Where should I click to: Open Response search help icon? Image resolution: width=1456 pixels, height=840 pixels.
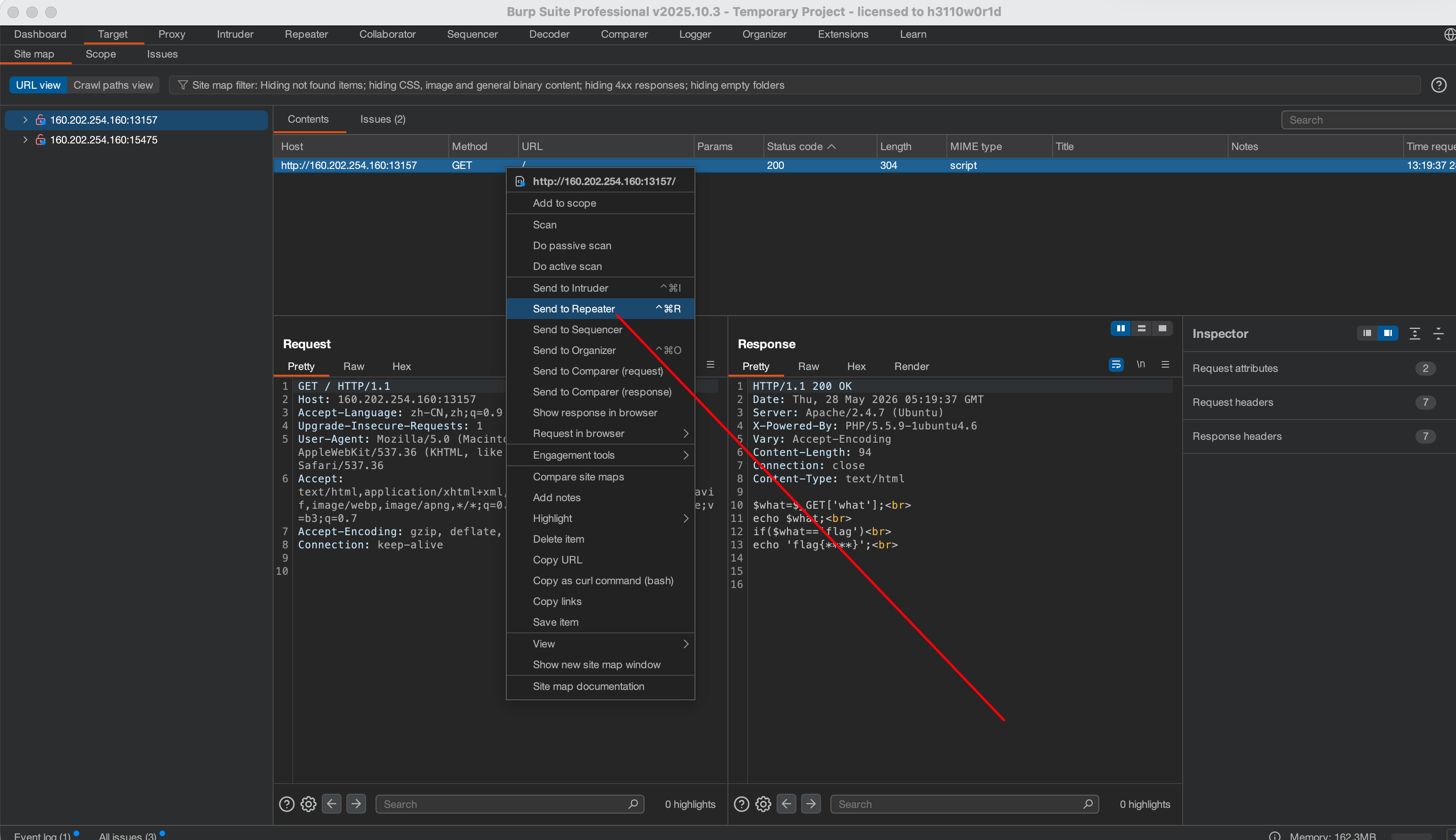(x=742, y=804)
